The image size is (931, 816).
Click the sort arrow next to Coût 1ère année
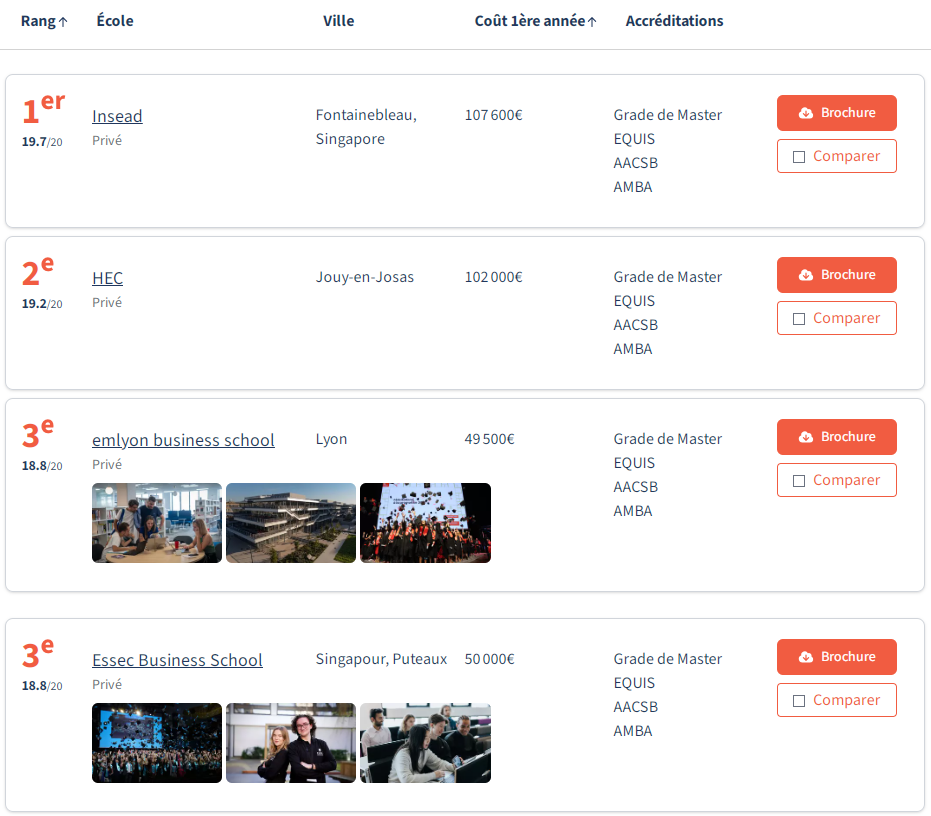pos(592,22)
